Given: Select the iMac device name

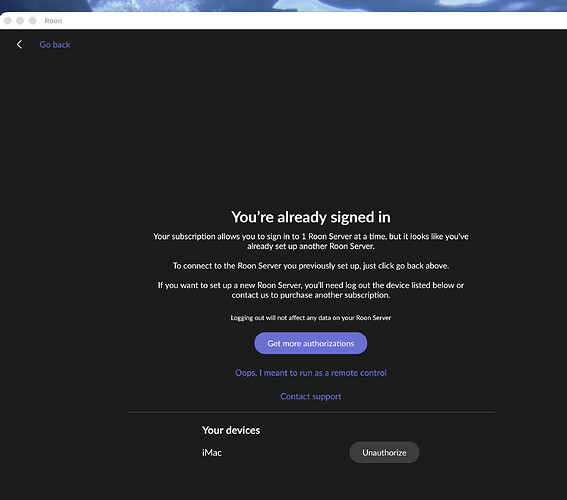Looking at the screenshot, I should 212,453.
